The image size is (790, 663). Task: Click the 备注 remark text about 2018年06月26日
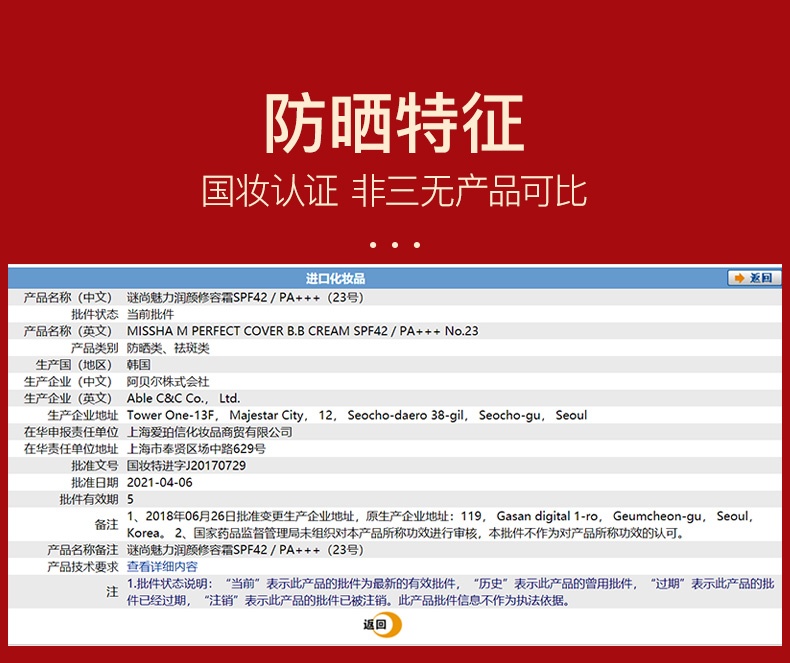439,524
